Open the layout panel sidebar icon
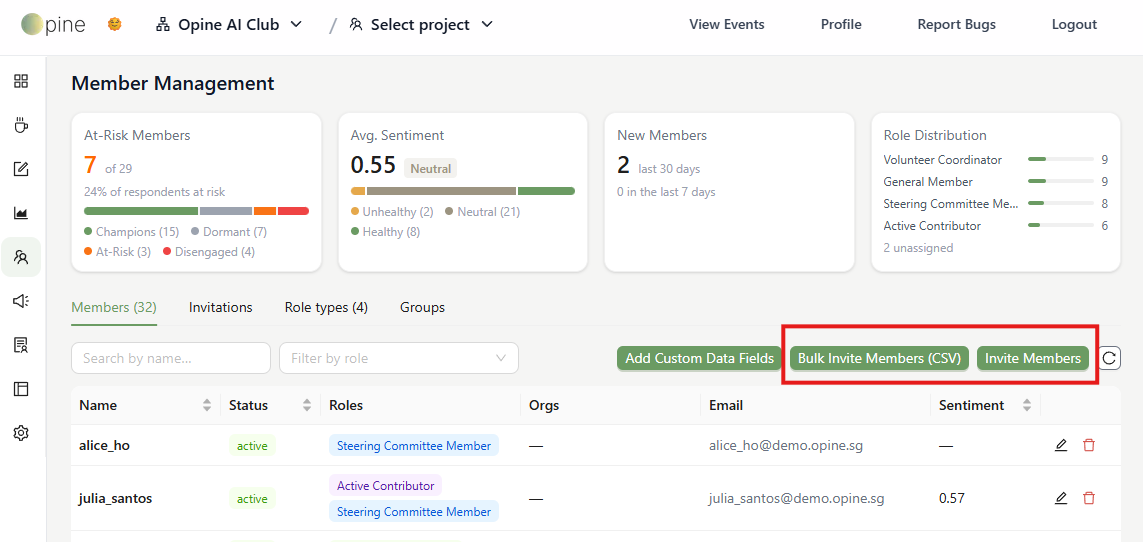 tap(21, 389)
